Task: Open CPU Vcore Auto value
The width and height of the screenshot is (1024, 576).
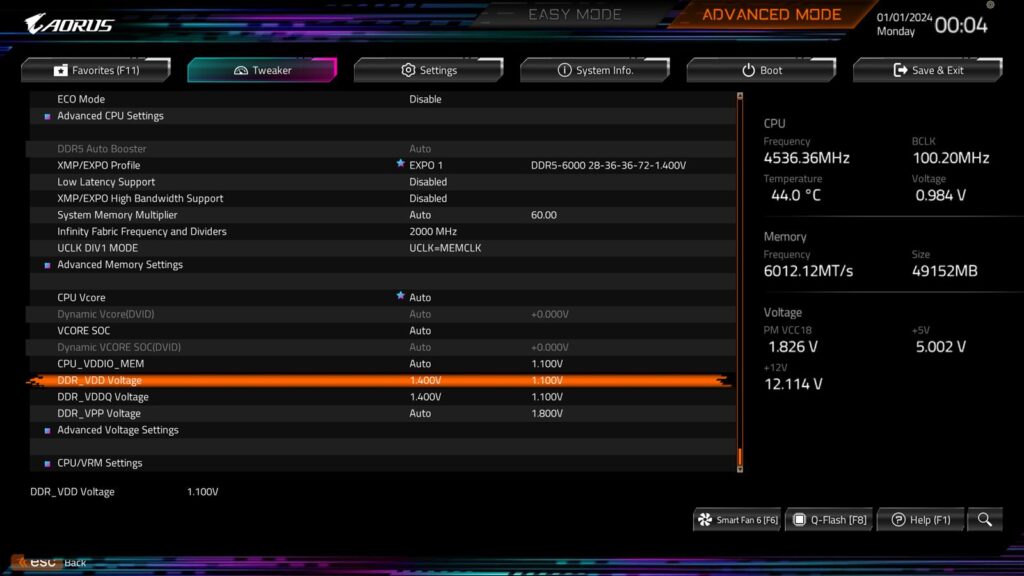Action: pos(420,297)
